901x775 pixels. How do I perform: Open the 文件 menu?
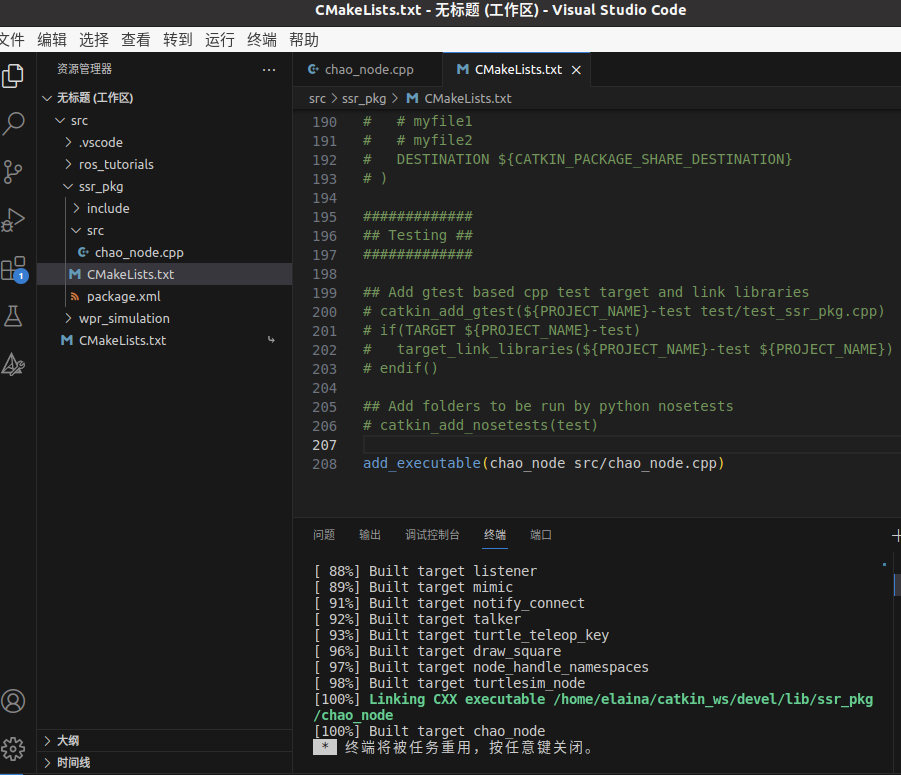point(11,40)
